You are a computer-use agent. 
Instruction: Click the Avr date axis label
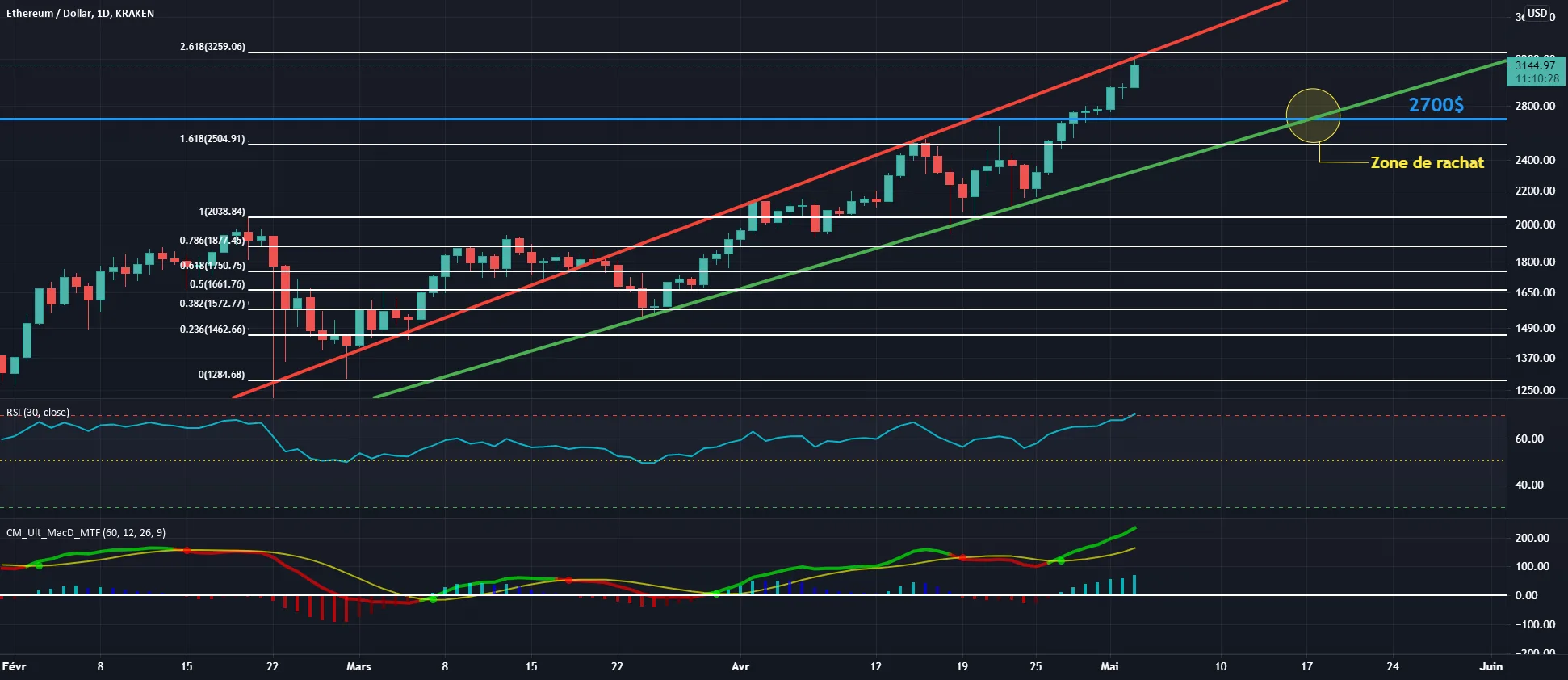pos(740,666)
